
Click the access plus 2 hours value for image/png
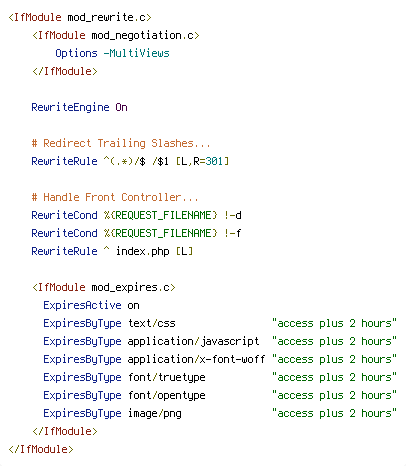[334, 413]
